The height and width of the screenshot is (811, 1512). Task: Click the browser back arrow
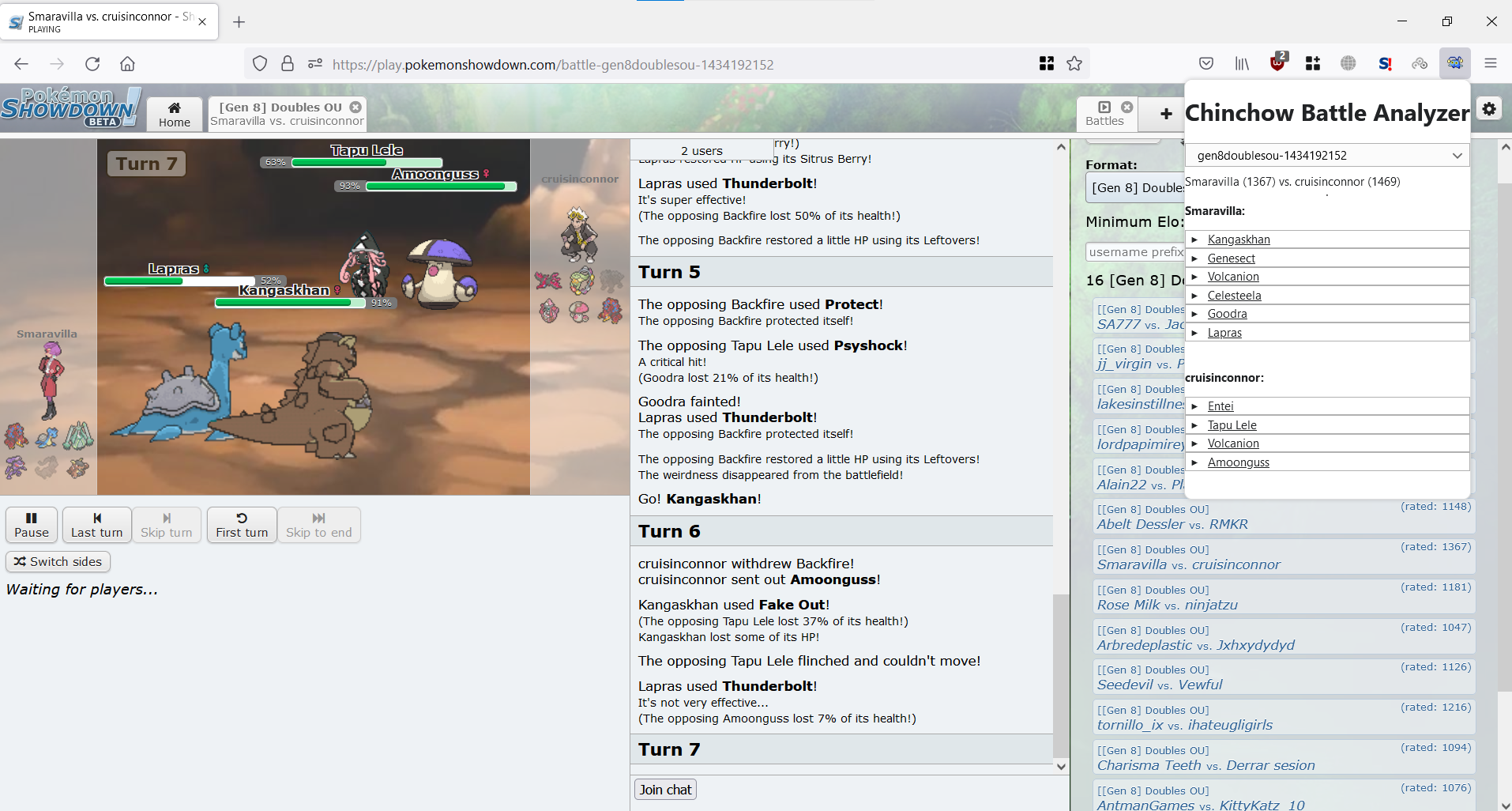[21, 64]
